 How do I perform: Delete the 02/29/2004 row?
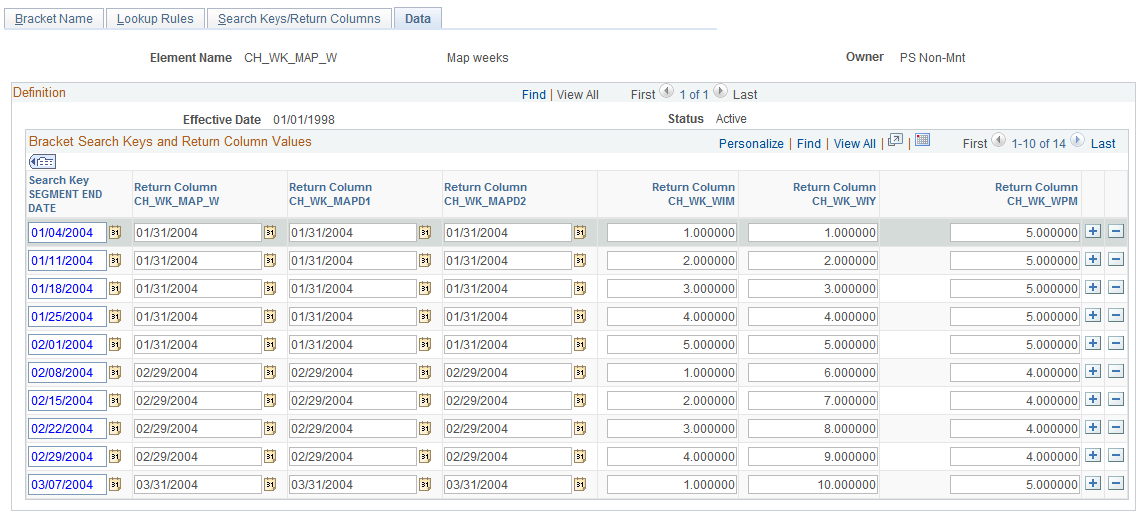[1116, 456]
